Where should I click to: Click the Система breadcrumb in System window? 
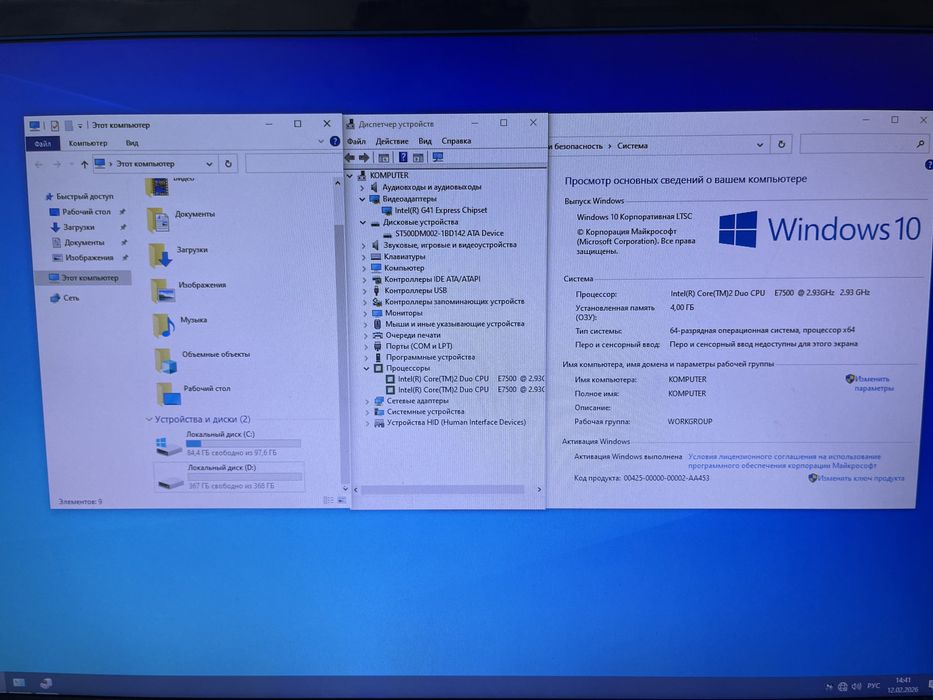point(632,146)
